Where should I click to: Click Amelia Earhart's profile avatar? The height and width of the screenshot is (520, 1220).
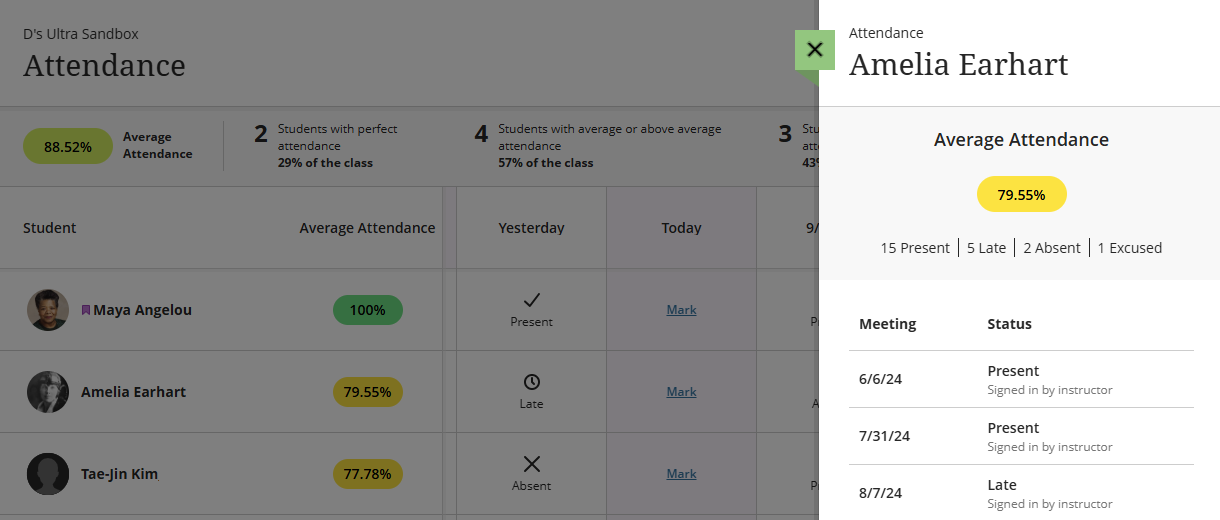(48, 392)
